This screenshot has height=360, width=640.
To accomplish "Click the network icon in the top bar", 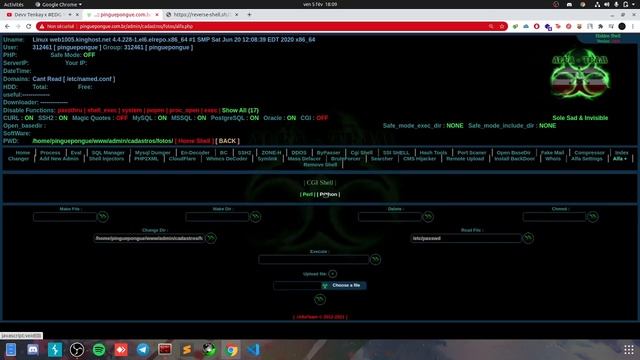I will [597, 4].
